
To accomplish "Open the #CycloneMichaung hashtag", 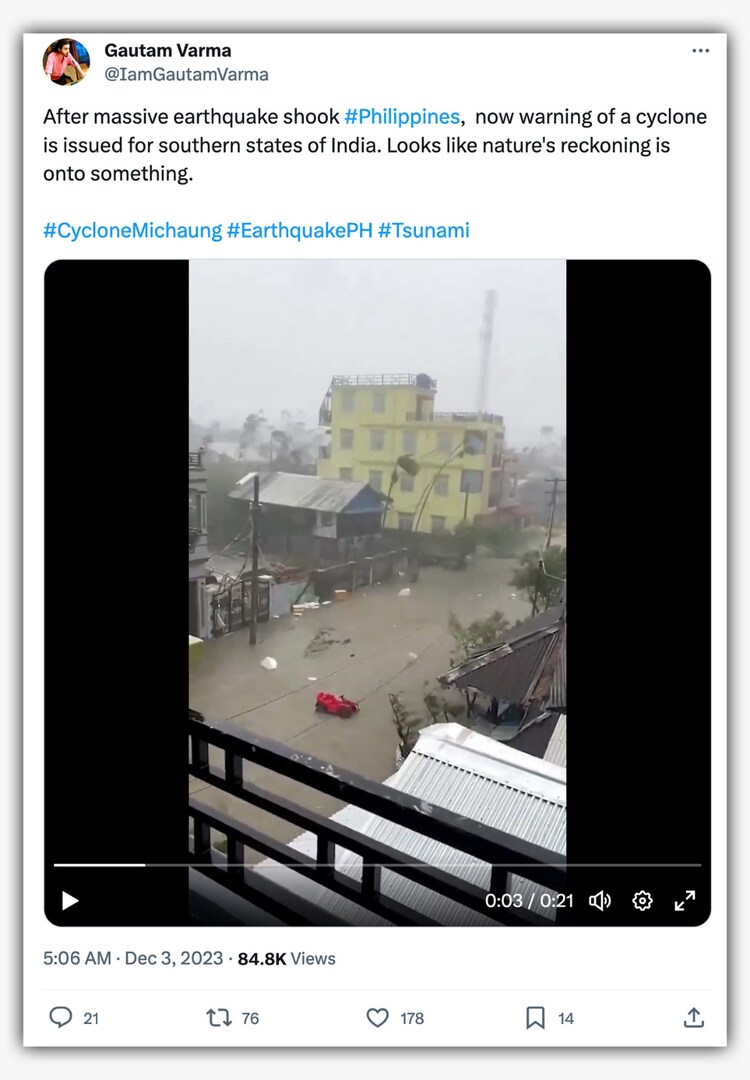I will [x=132, y=231].
